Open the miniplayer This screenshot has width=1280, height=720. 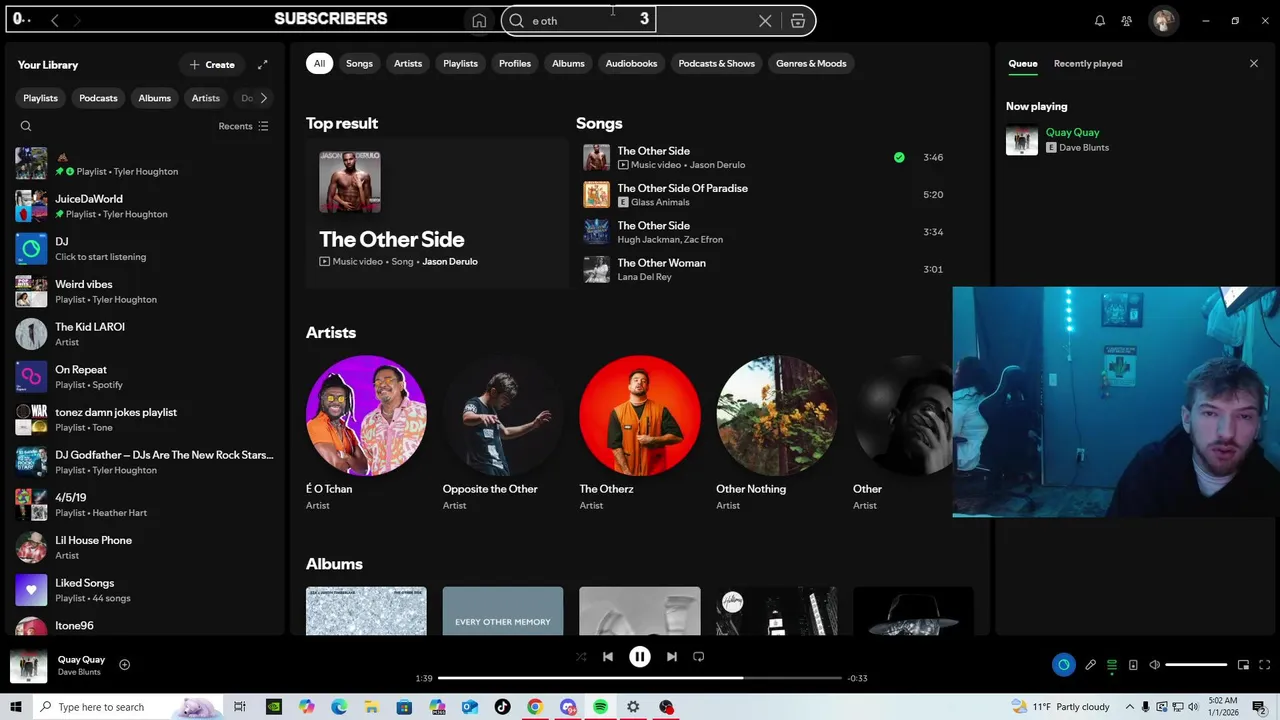pyautogui.click(x=1243, y=665)
